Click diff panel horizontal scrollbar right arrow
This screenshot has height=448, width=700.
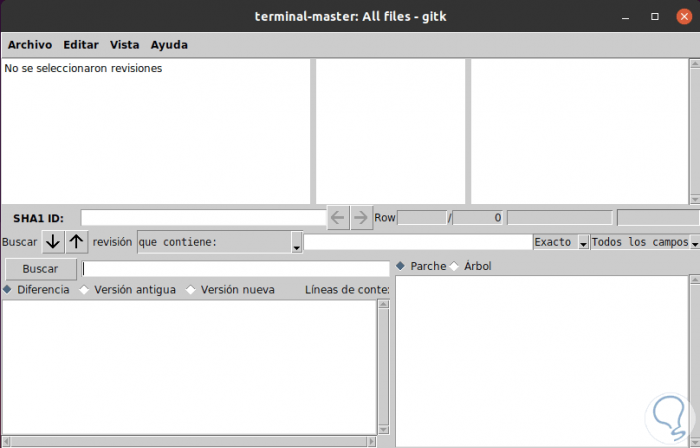point(371,441)
